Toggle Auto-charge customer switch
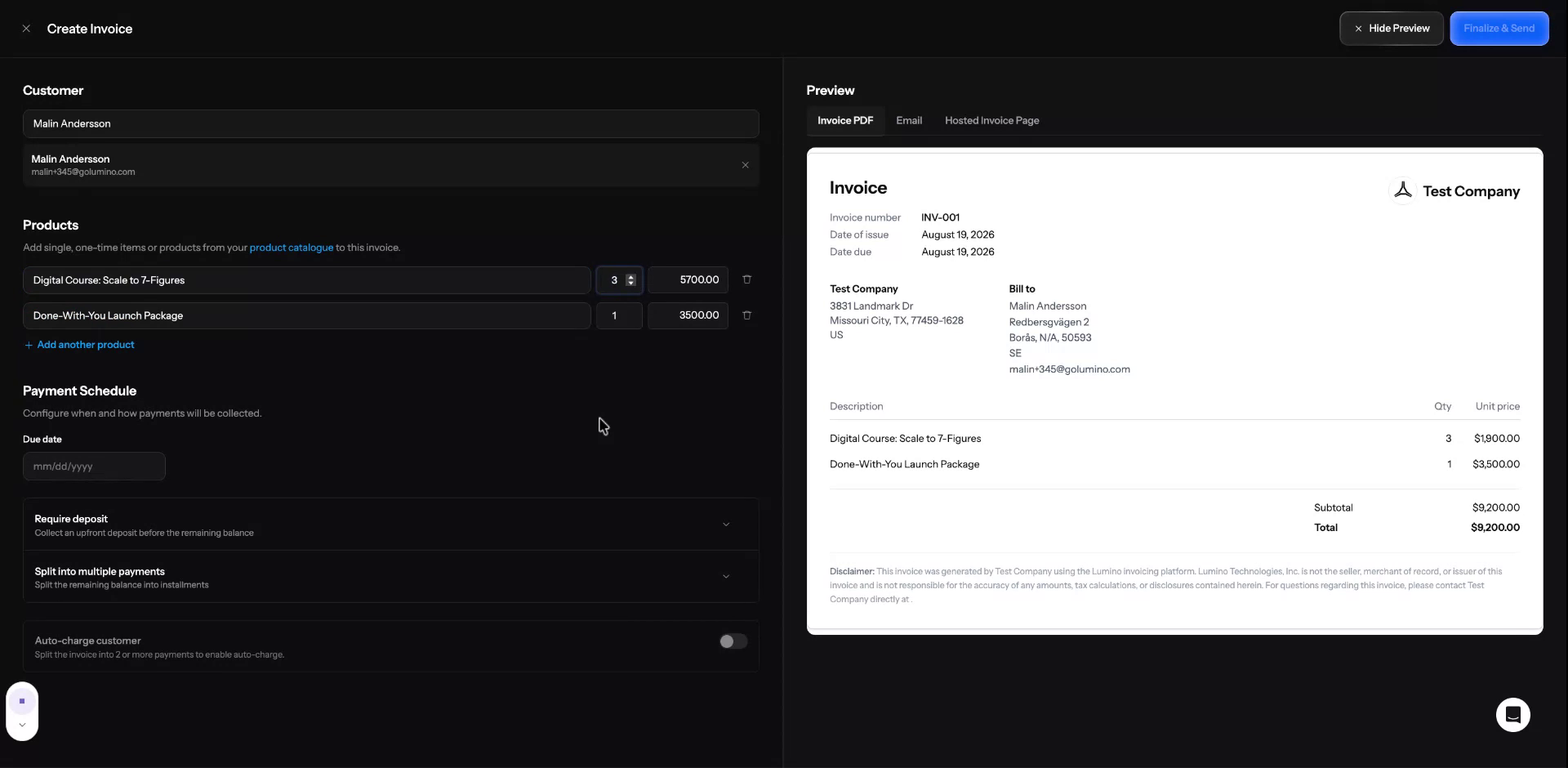This screenshot has width=1568, height=768. 733,641
